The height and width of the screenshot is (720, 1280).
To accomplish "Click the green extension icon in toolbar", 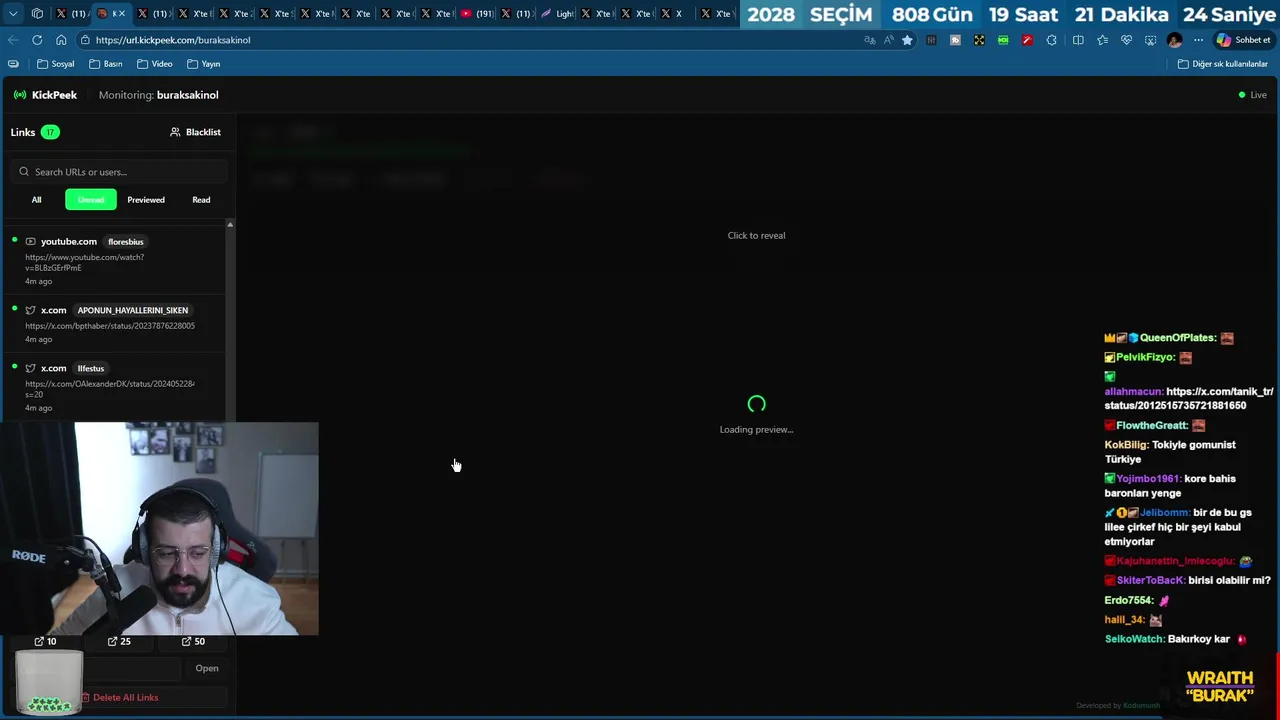I will (x=1003, y=40).
